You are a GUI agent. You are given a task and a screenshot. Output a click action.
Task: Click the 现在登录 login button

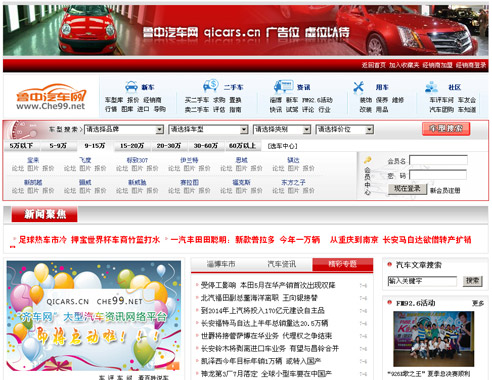point(407,189)
